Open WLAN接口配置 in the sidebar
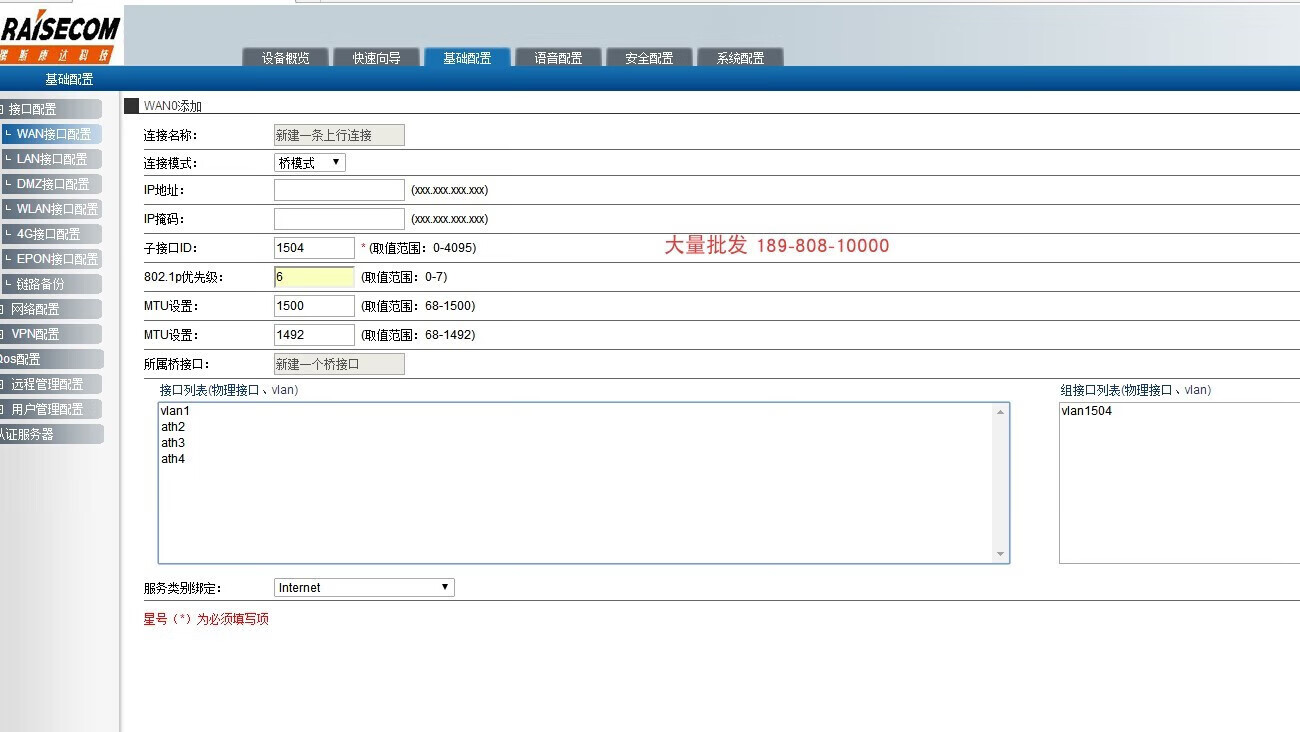1300x732 pixels. (x=57, y=209)
